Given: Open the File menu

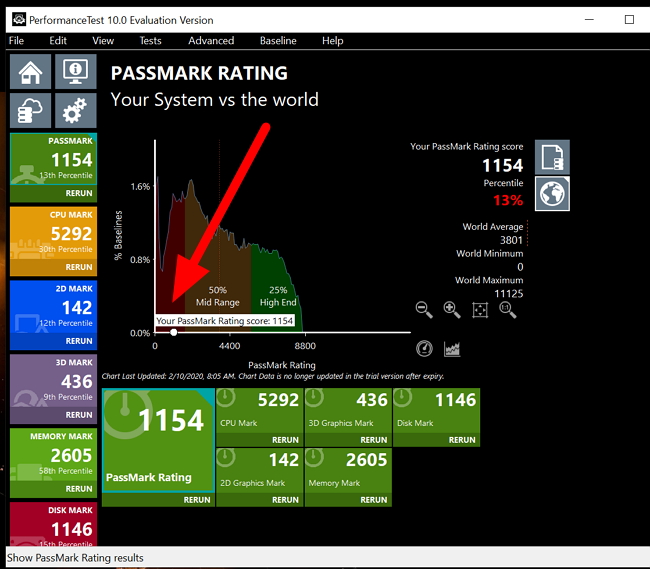Looking at the screenshot, I should click(x=16, y=41).
